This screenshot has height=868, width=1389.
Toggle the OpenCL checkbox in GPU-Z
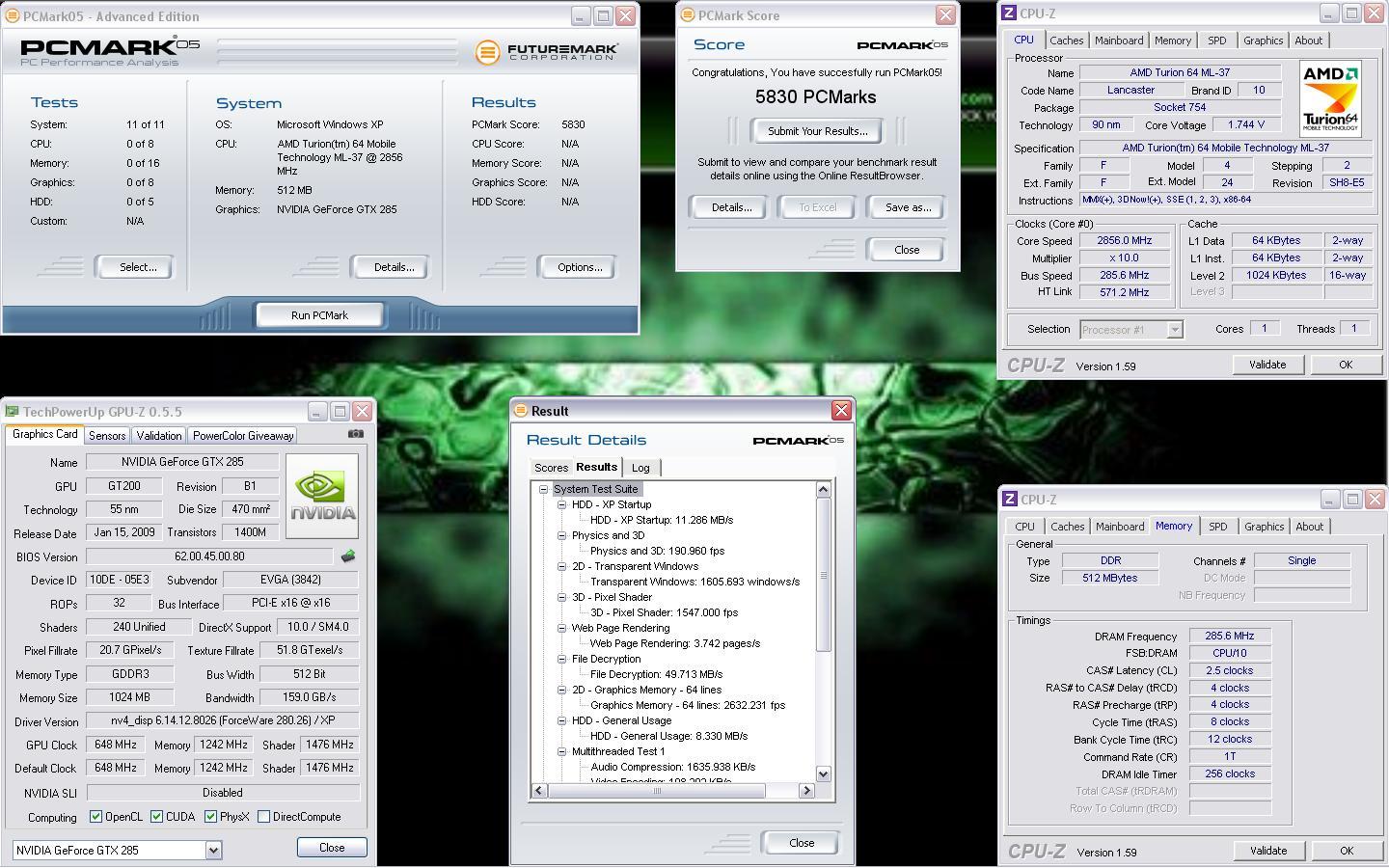(x=95, y=817)
